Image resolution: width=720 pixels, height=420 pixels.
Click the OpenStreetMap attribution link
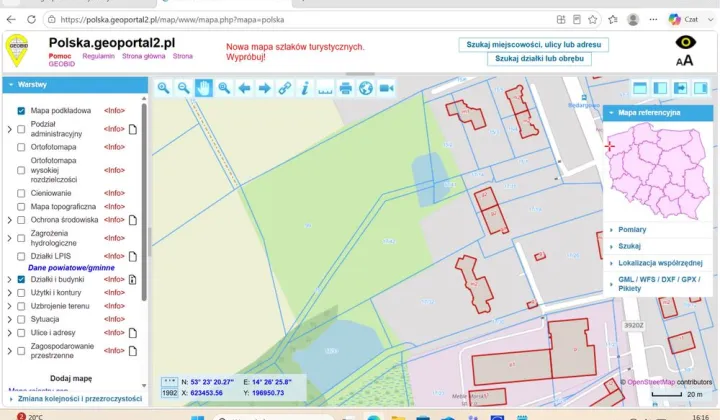pos(651,382)
